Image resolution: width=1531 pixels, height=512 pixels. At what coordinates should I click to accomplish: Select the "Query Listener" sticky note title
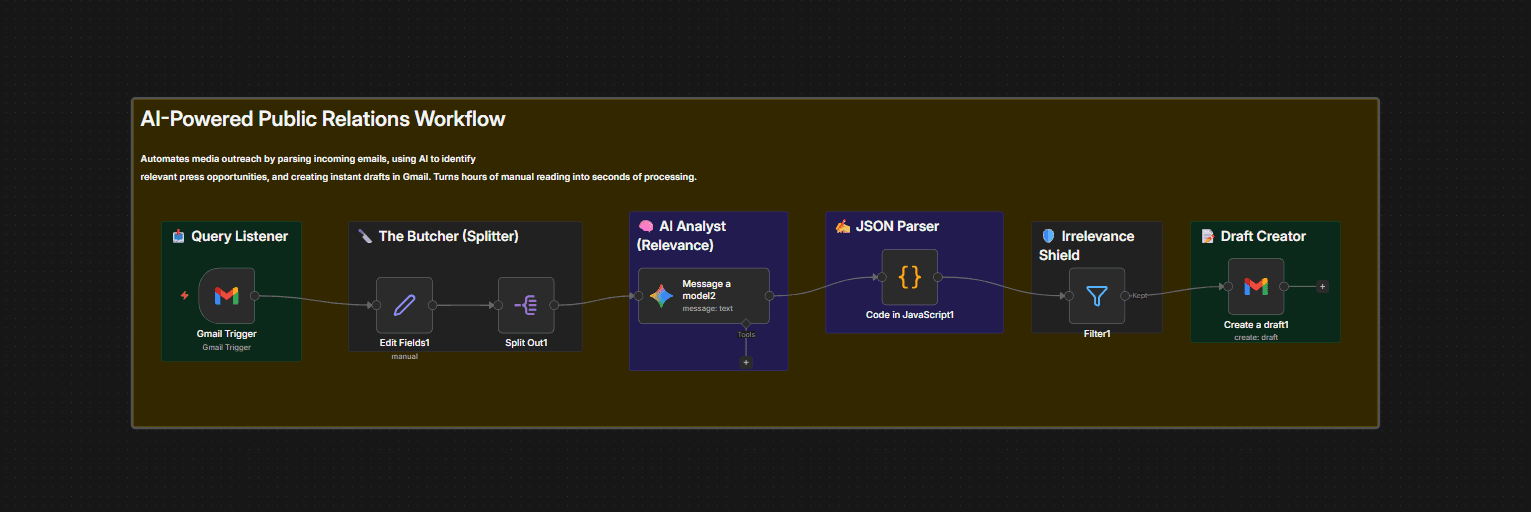(x=240, y=237)
